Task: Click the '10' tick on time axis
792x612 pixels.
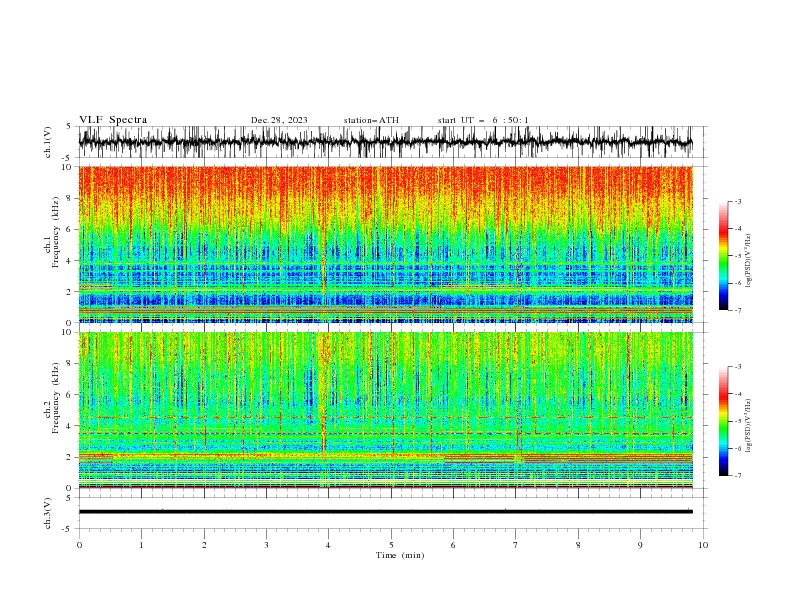Action: 703,545
